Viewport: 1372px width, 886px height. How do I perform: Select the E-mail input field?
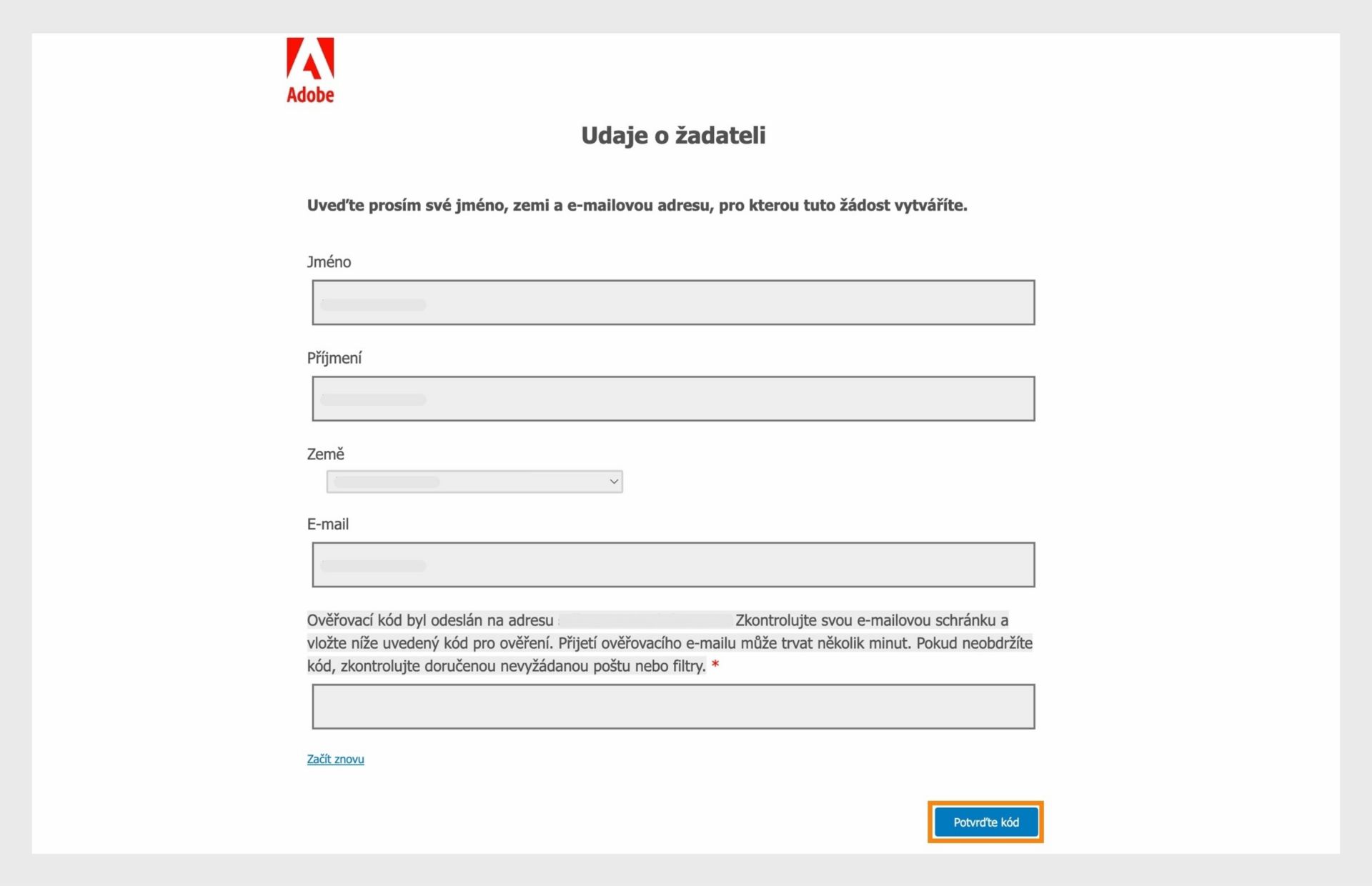[673, 564]
